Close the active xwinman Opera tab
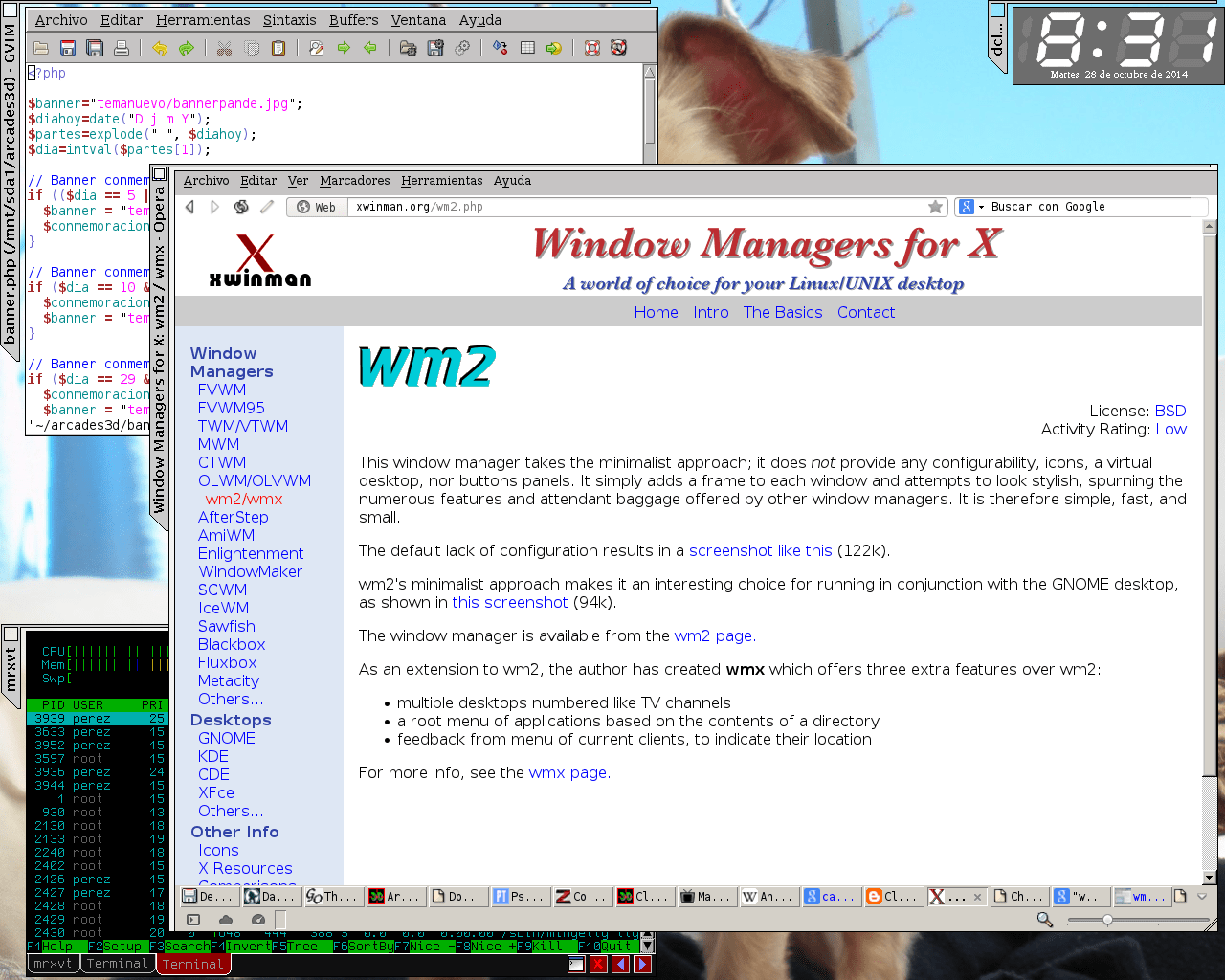1225x980 pixels. click(977, 897)
